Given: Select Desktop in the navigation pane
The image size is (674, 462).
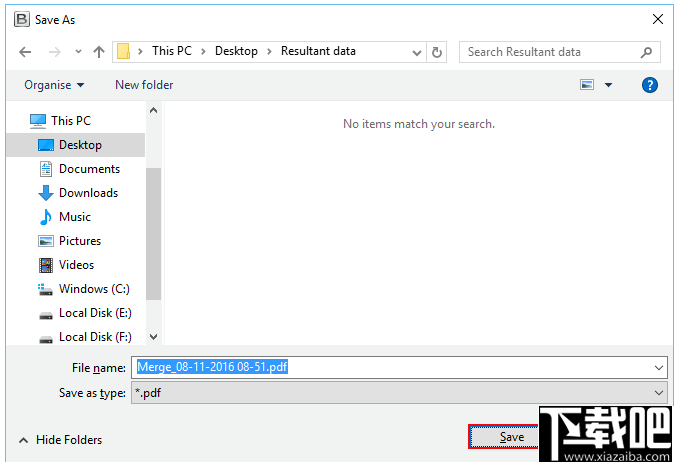Looking at the screenshot, I should click(76, 145).
